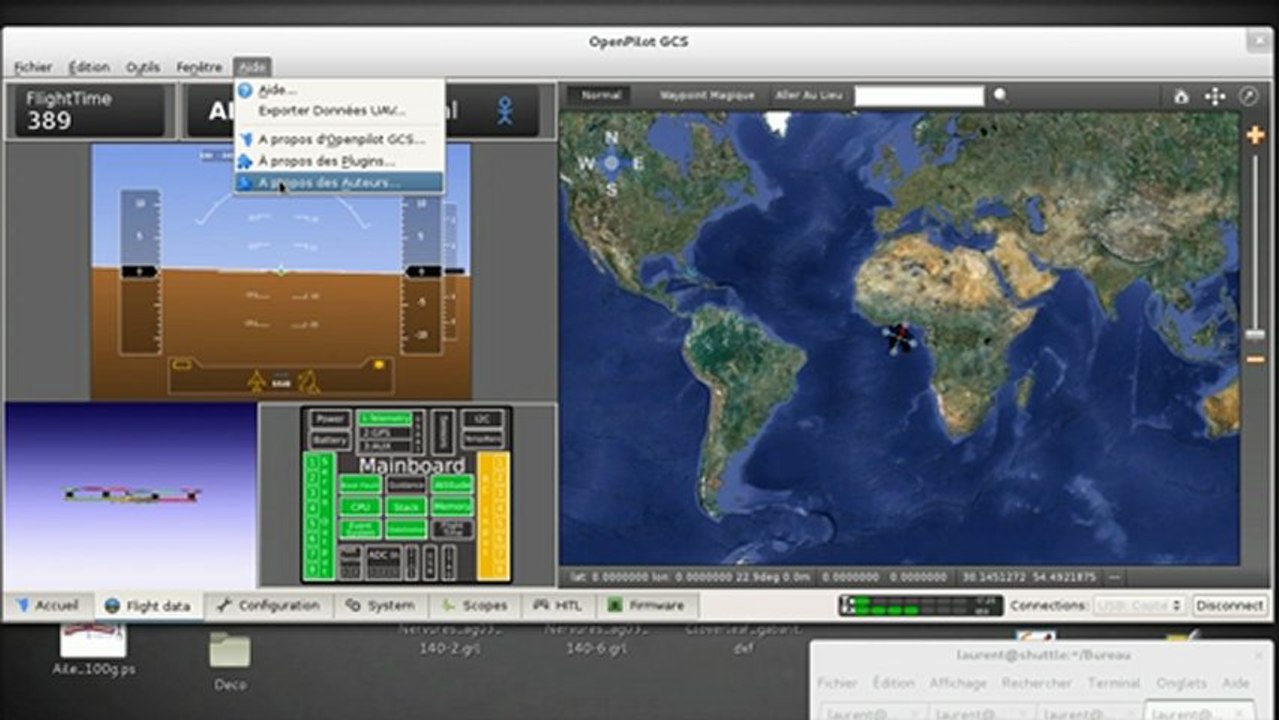Click the FlightTime 389 readout
This screenshot has height=720, width=1279.
(x=90, y=111)
